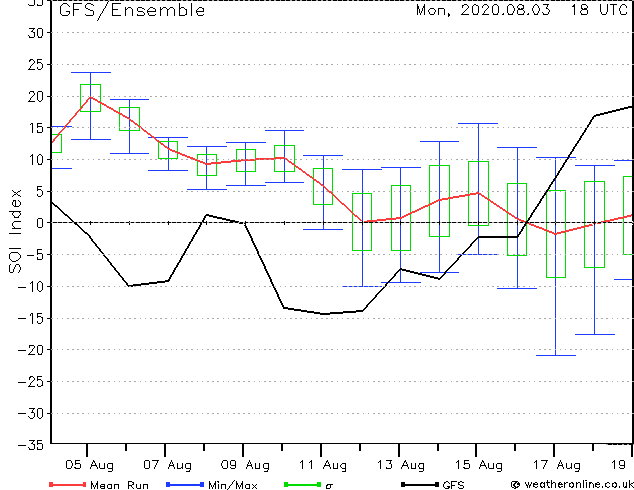Click the 'GFS' legend label
Screen dimensions: 634x490
click(x=453, y=485)
